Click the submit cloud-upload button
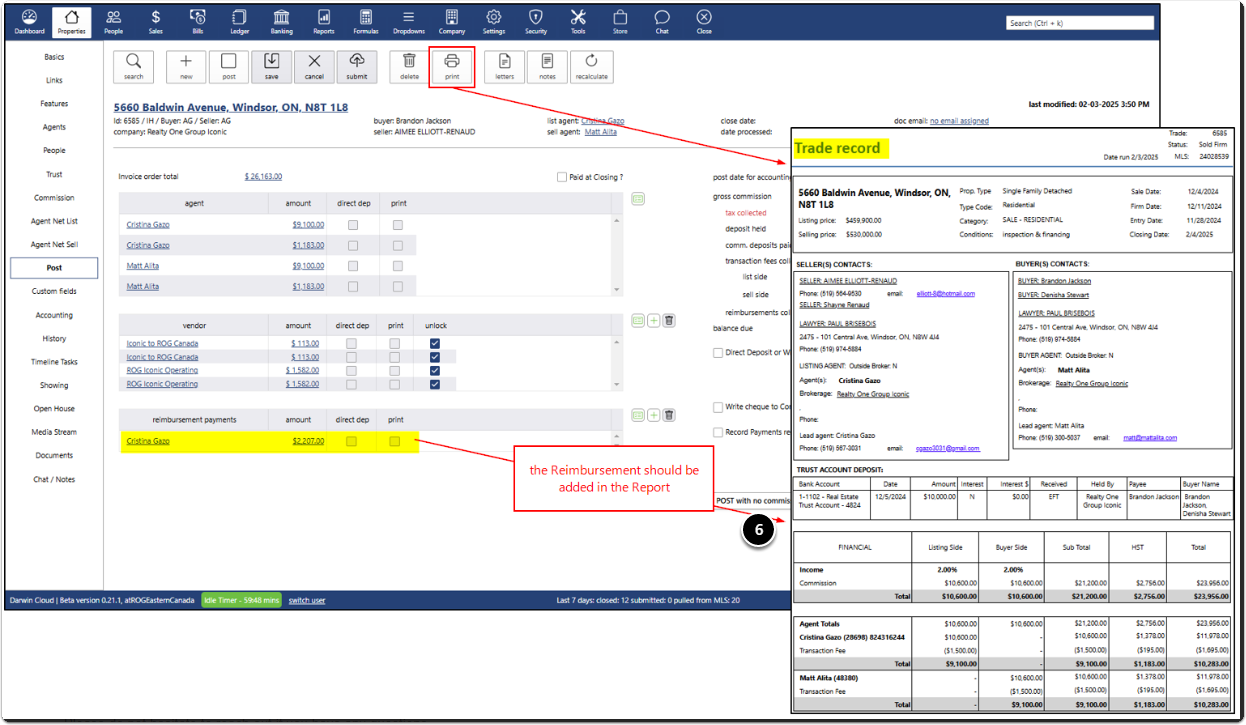 click(357, 66)
